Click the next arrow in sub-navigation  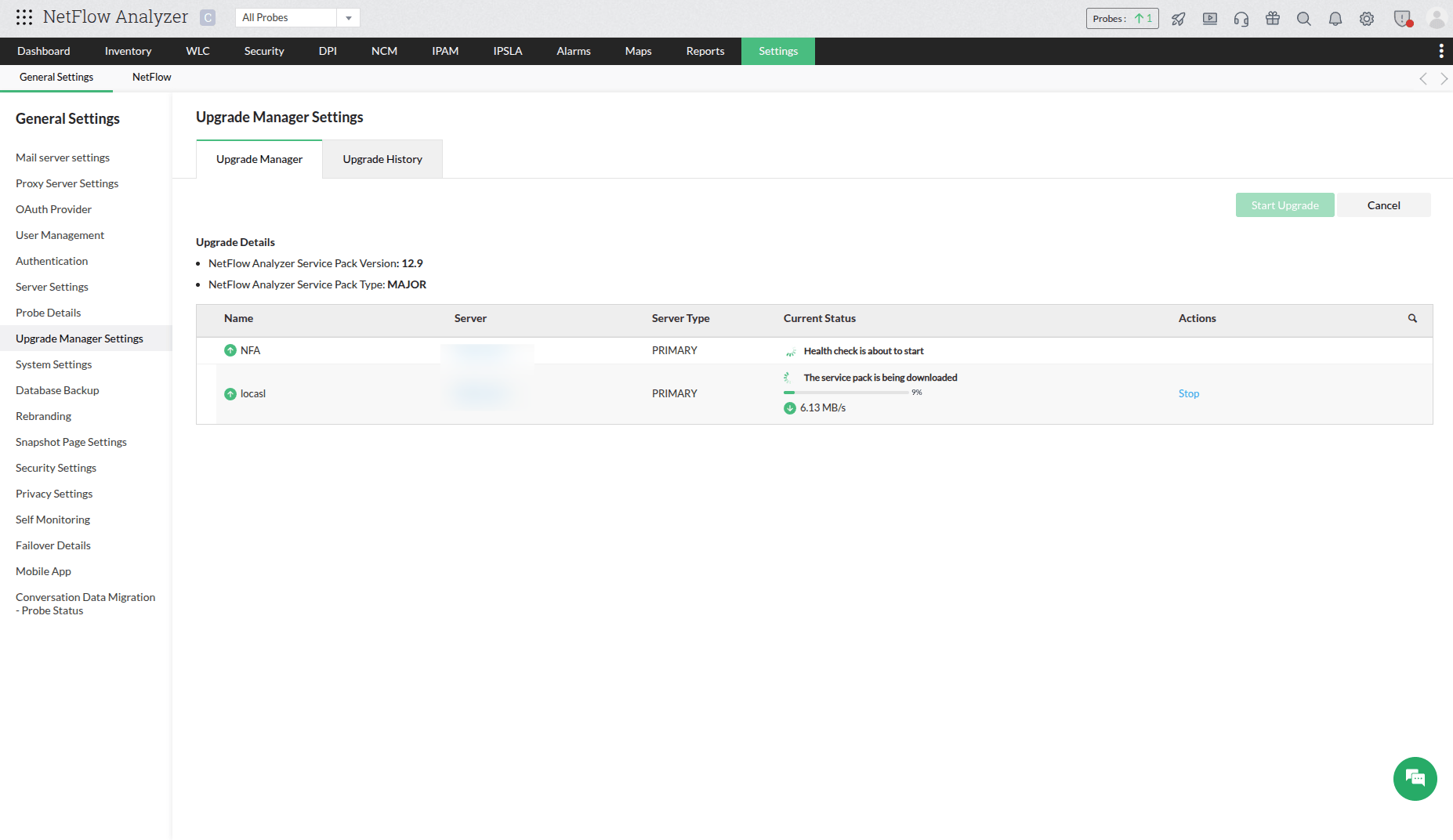pos(1444,78)
